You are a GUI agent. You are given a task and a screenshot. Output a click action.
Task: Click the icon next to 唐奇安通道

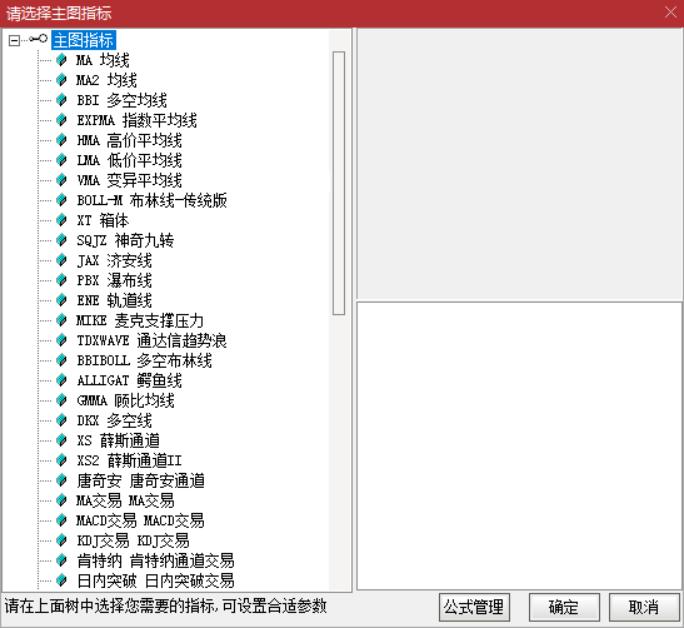[63, 481]
